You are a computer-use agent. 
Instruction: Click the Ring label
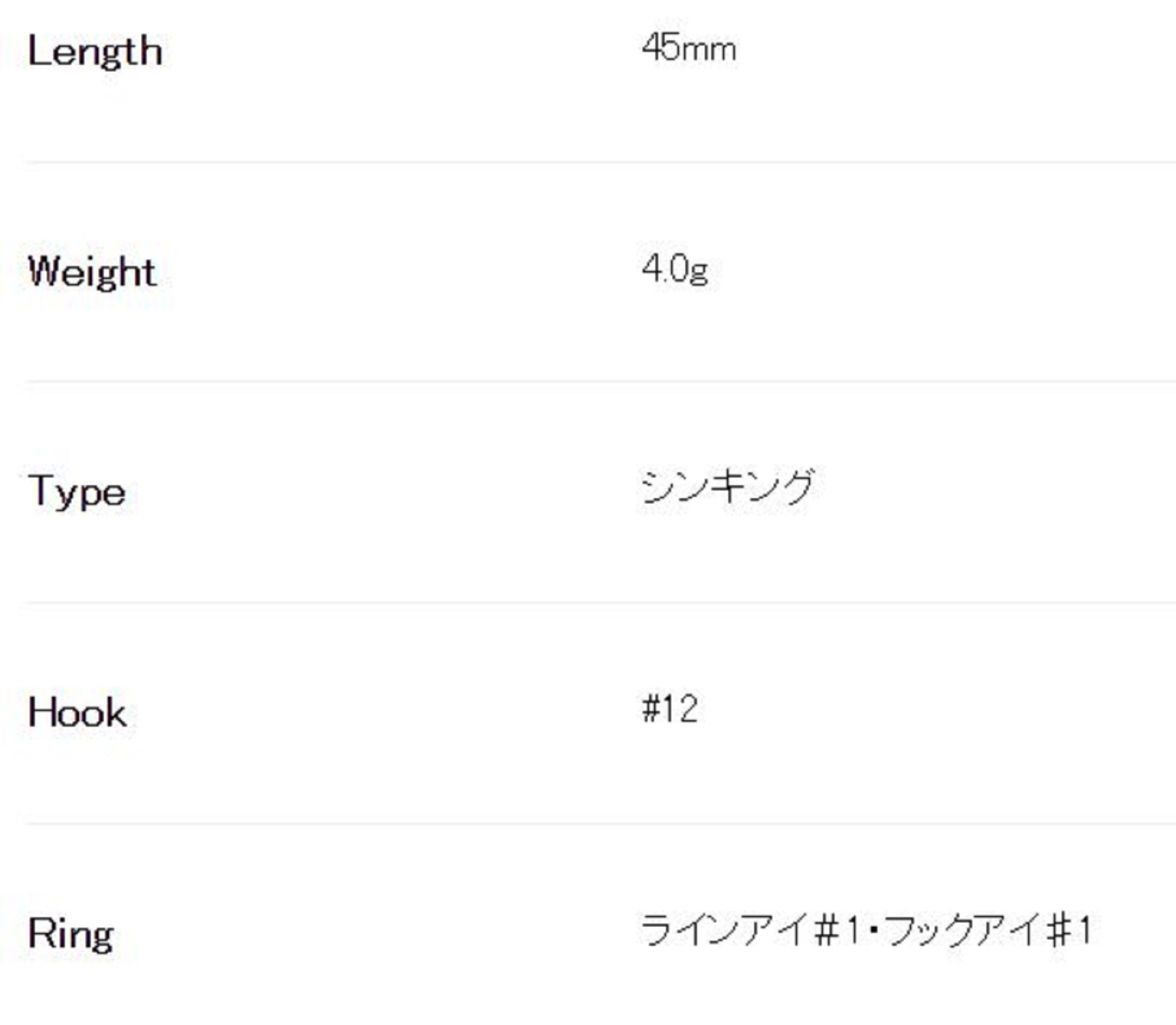click(x=71, y=933)
